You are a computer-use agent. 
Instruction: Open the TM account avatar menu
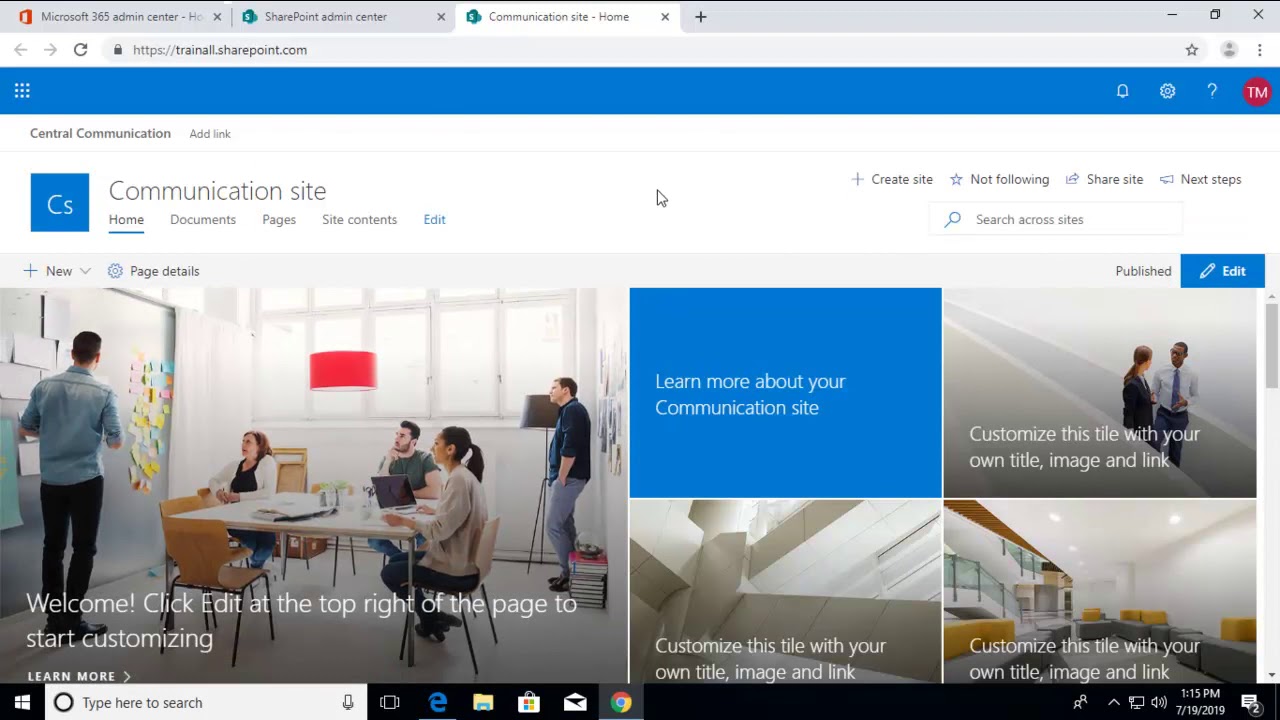[x=1257, y=92]
